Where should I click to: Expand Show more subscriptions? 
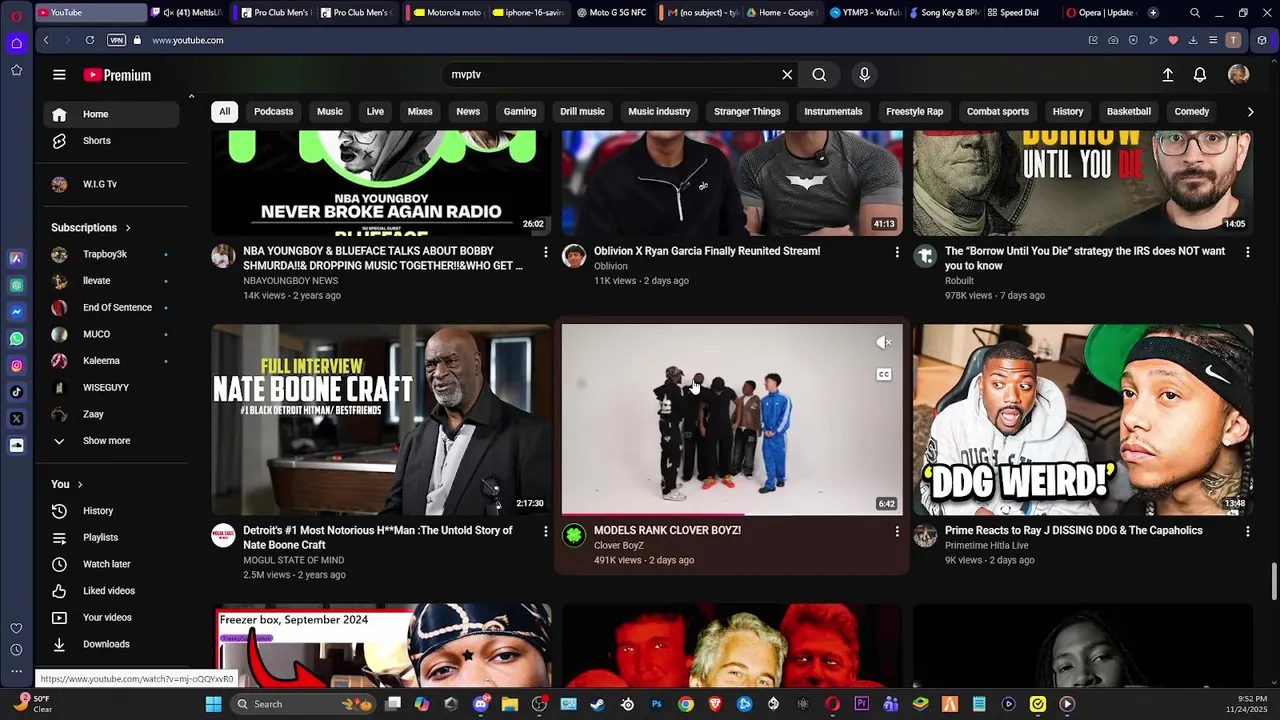coord(111,441)
